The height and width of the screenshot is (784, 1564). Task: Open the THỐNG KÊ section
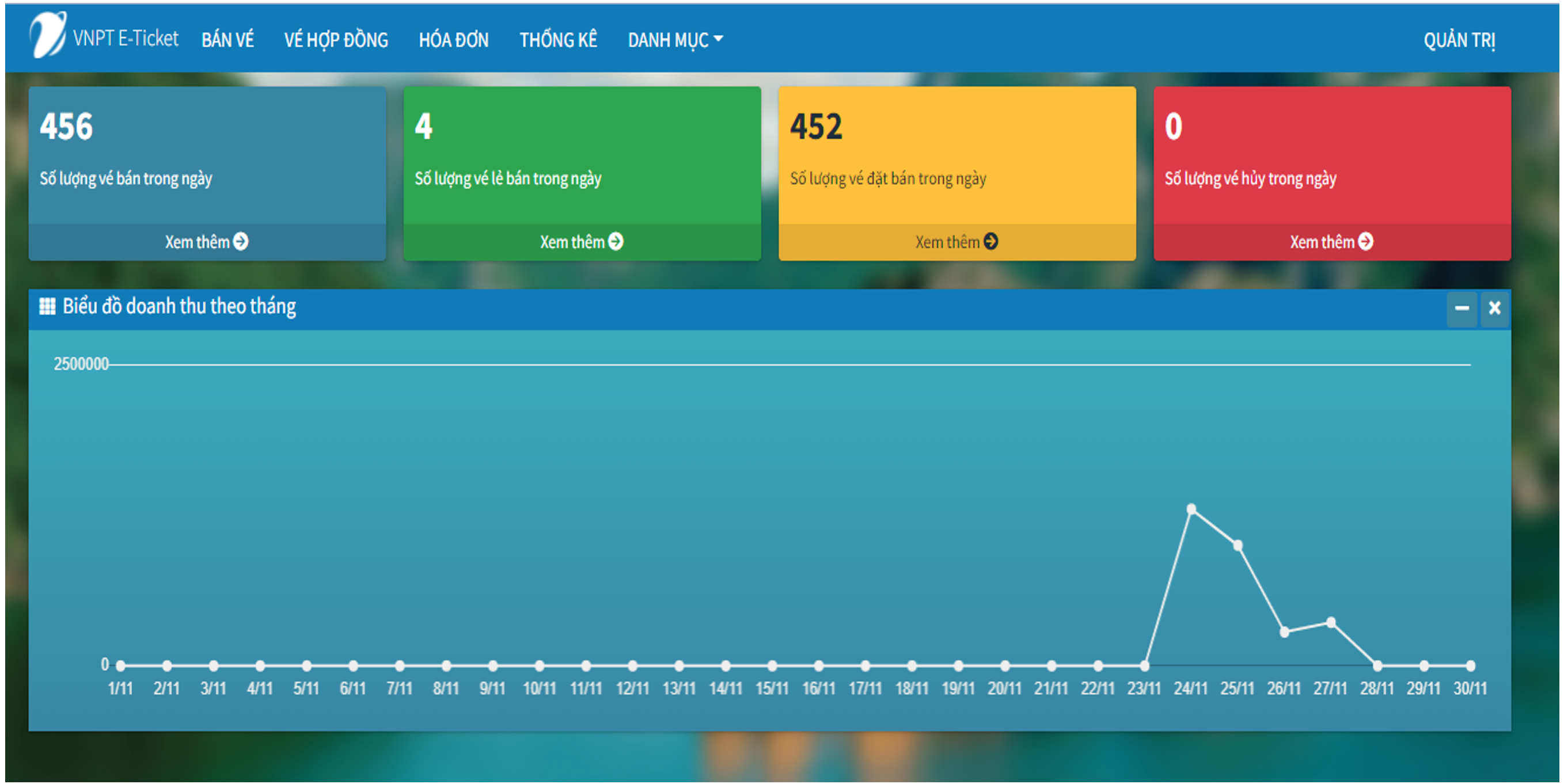click(558, 40)
